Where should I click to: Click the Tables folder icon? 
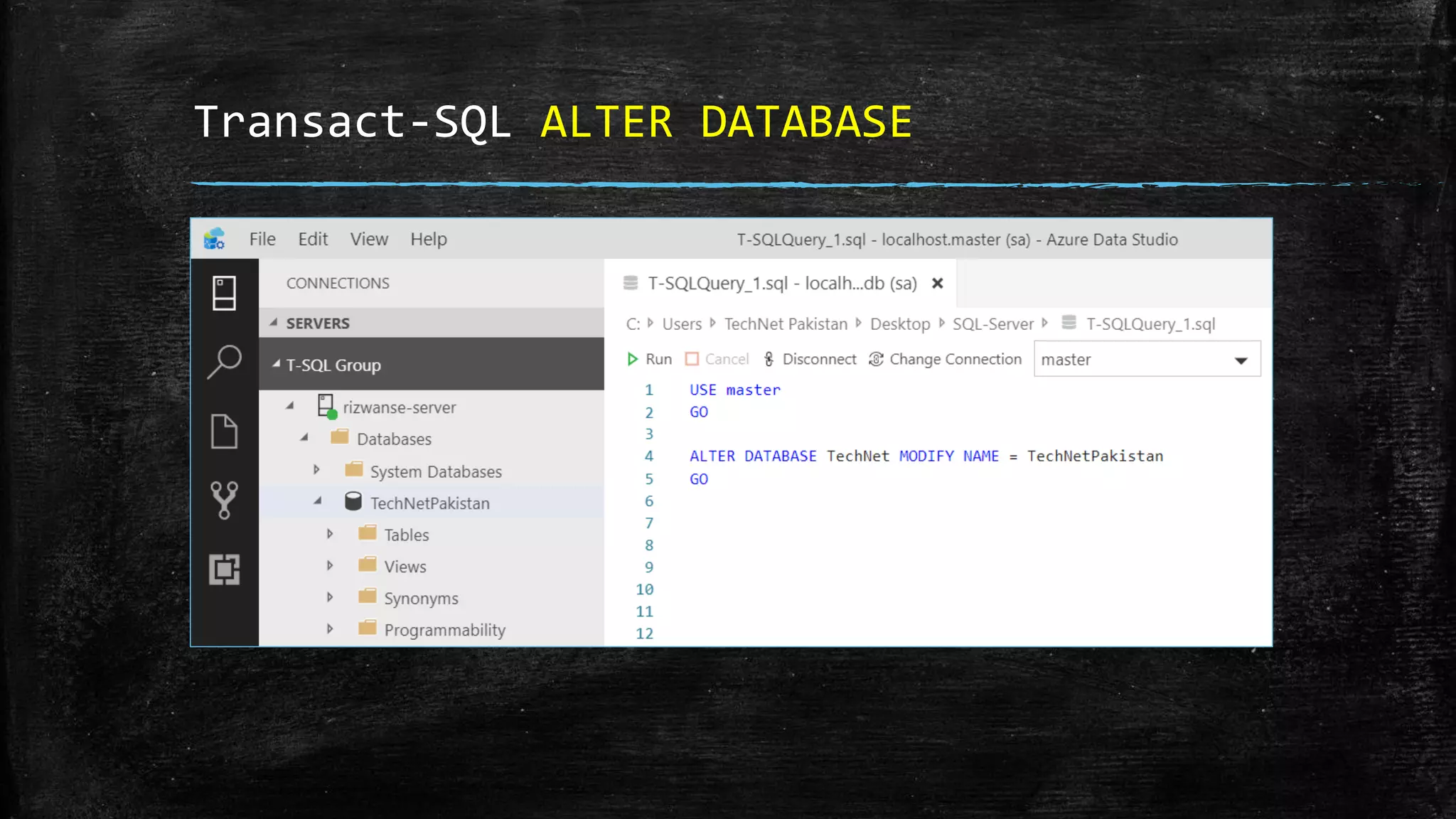click(x=368, y=533)
